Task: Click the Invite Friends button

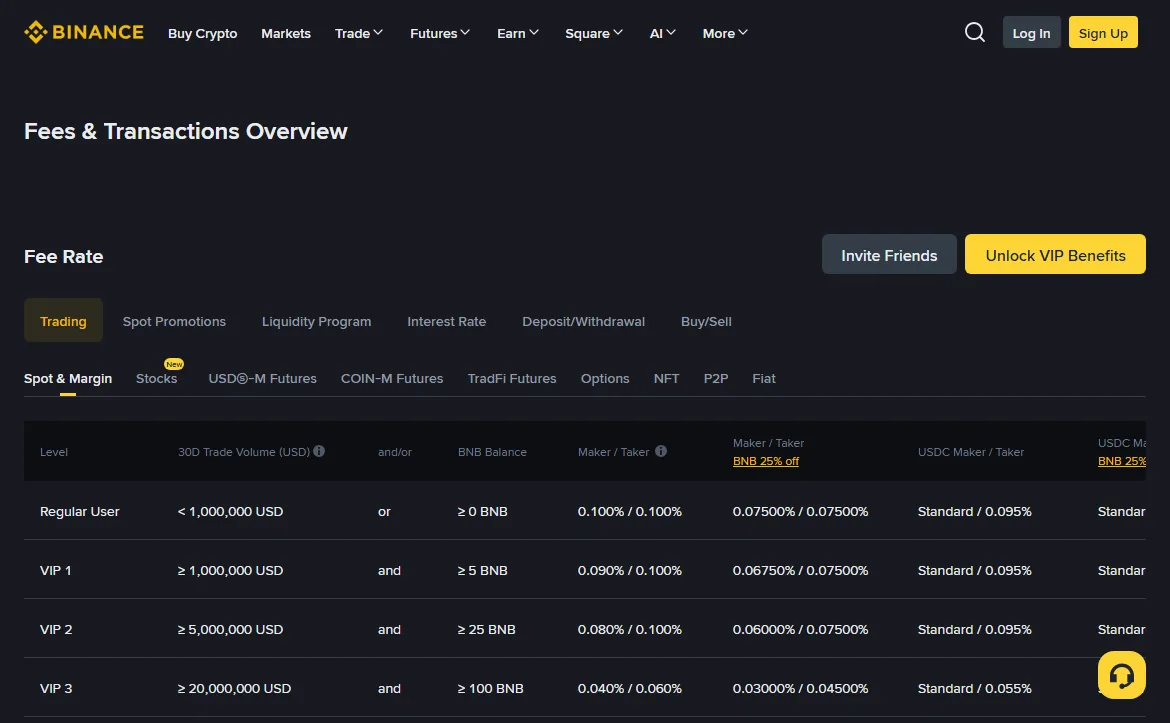Action: [x=889, y=254]
